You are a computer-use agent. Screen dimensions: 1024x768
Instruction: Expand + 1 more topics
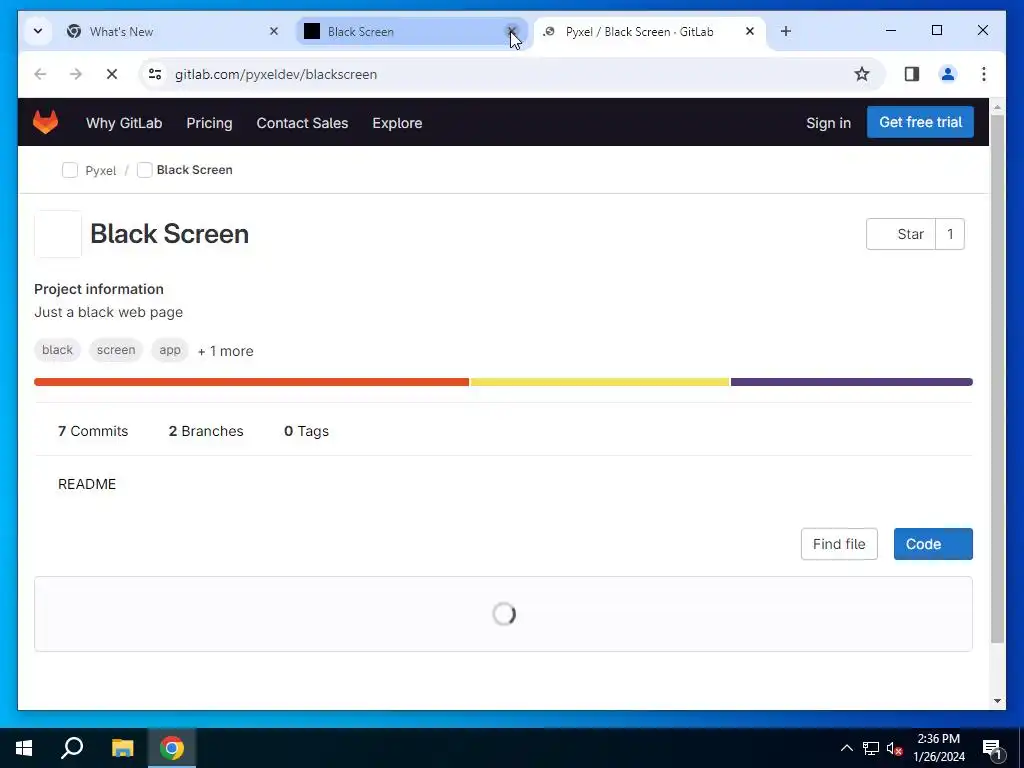click(x=225, y=351)
